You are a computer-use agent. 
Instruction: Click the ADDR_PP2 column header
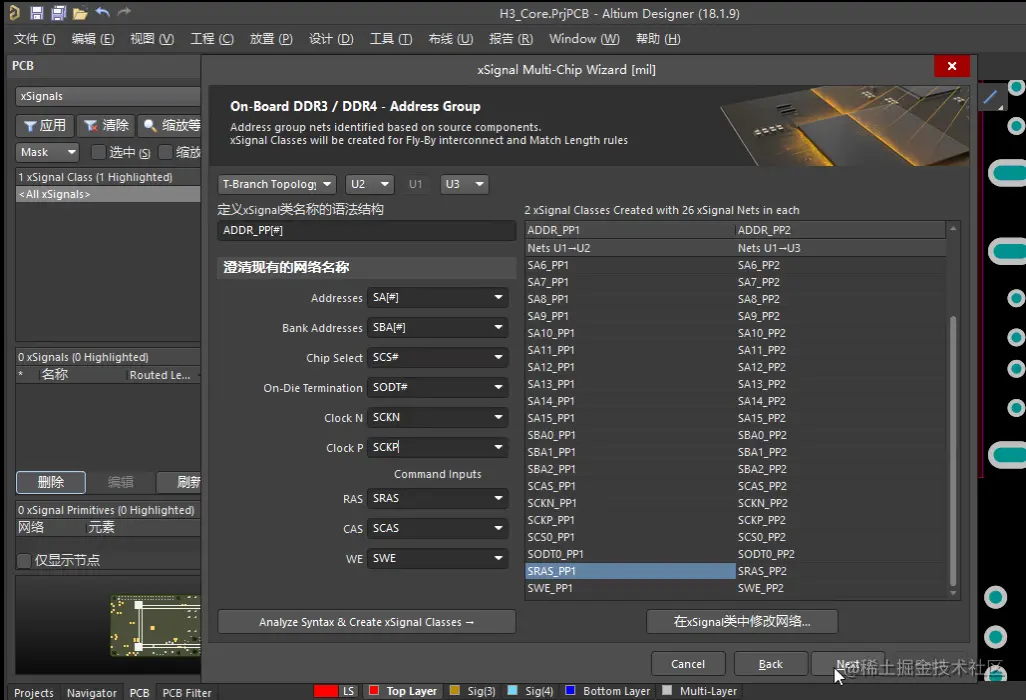coord(841,230)
